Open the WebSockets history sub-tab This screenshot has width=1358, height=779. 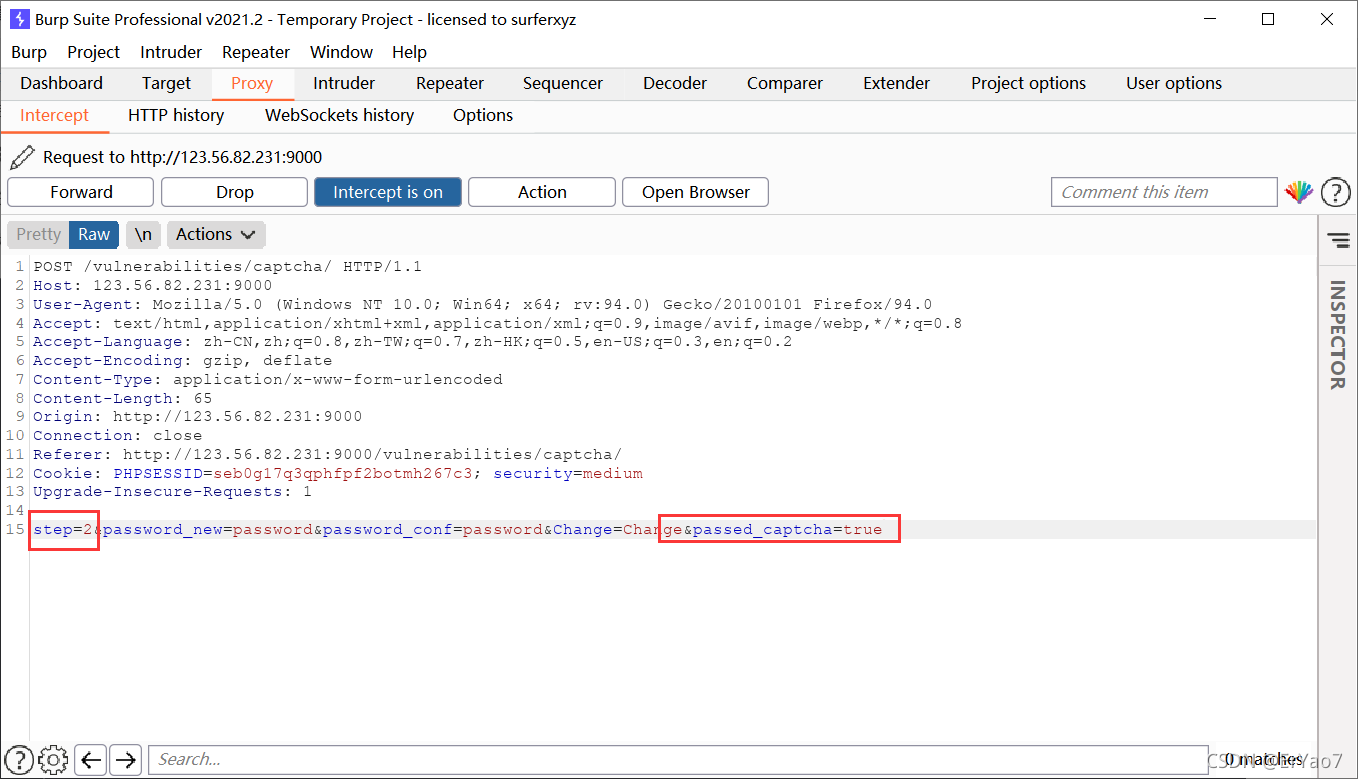[x=339, y=115]
